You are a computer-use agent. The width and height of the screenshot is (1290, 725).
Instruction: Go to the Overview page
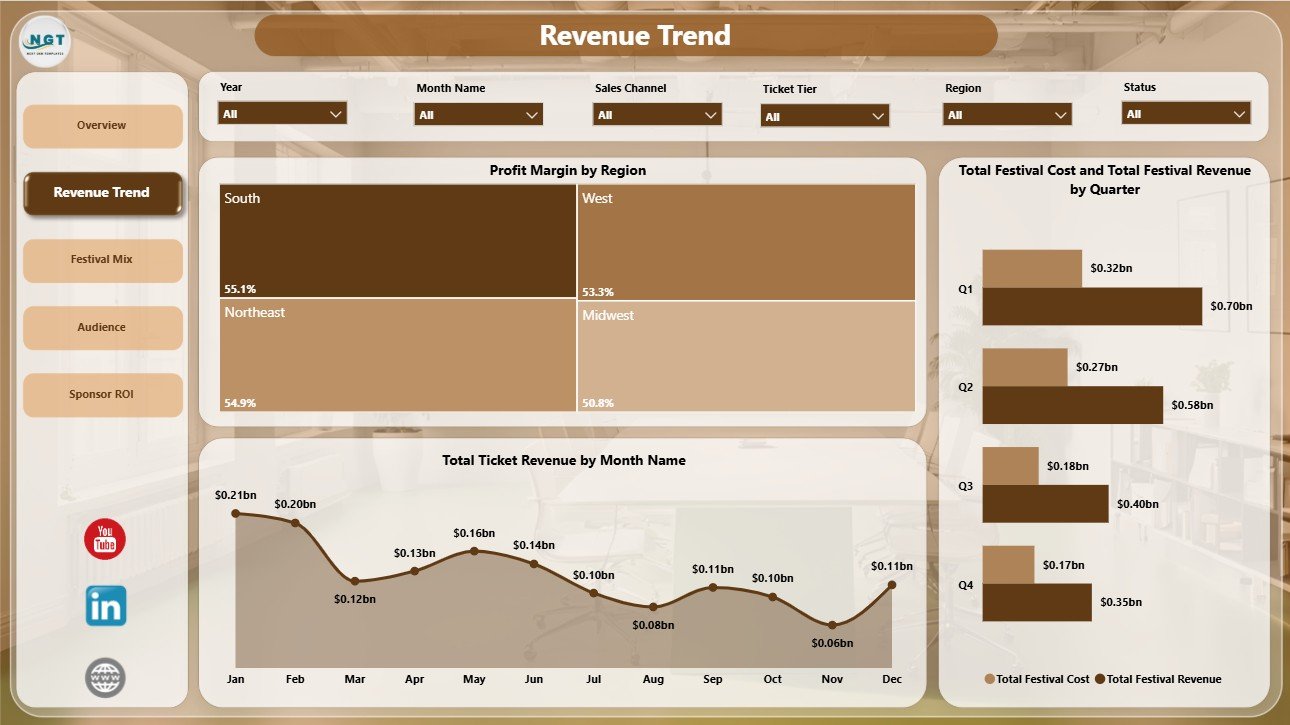[x=102, y=126]
